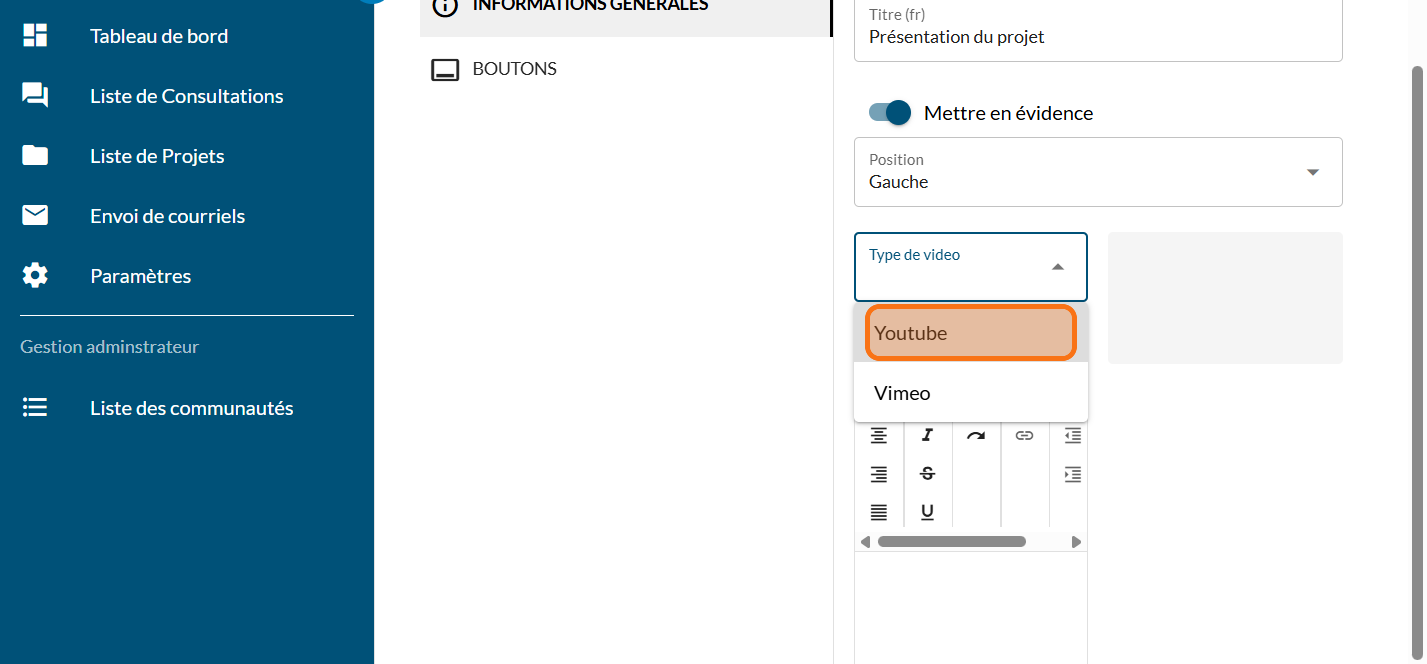Click into the Titre (fr) field
1427x664 pixels.
1097,37
